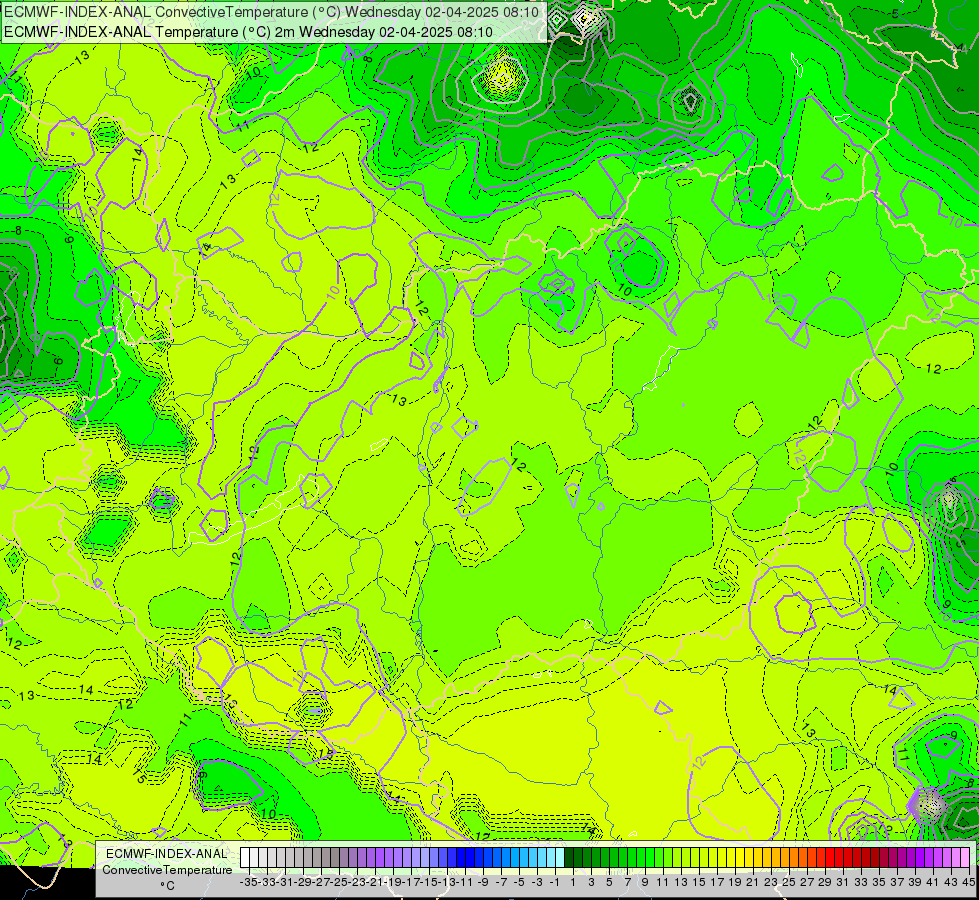This screenshot has width=979, height=900.
Task: Click the °C unit label in legend
Action: (x=167, y=886)
